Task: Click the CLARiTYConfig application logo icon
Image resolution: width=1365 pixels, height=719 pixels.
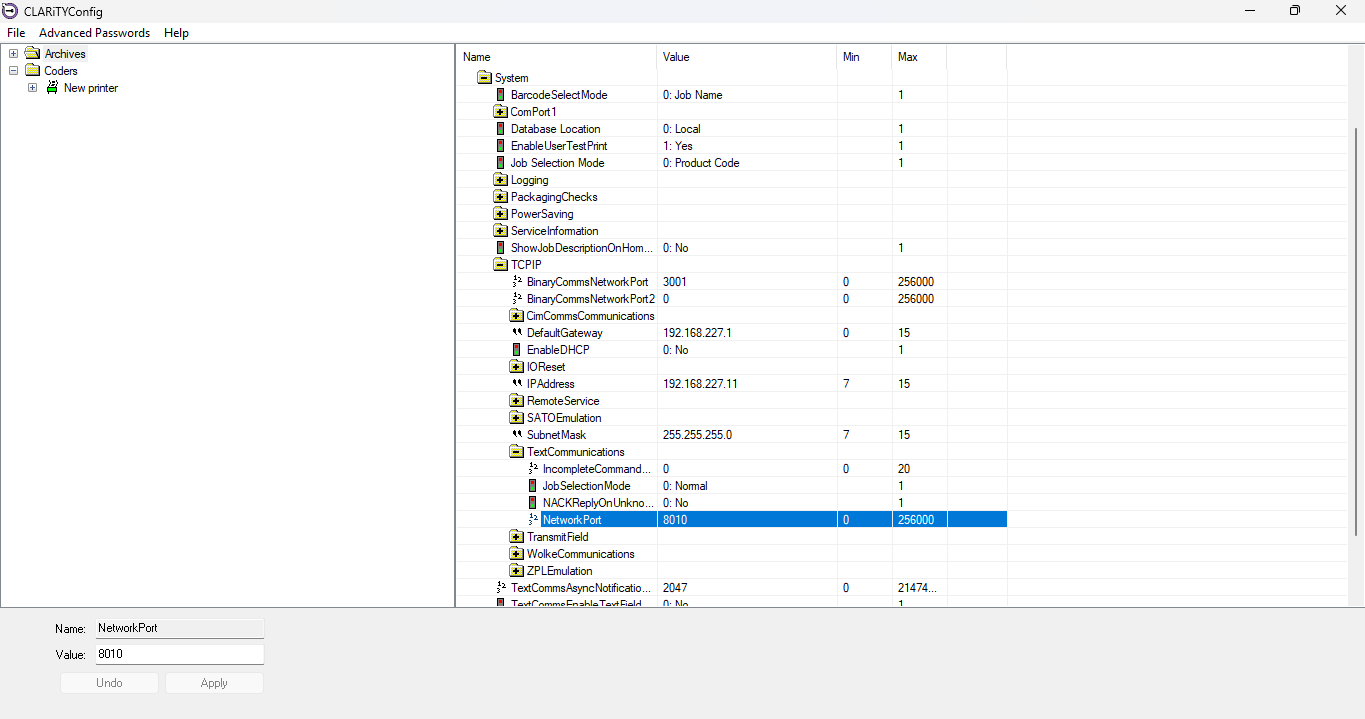Action: coord(11,11)
